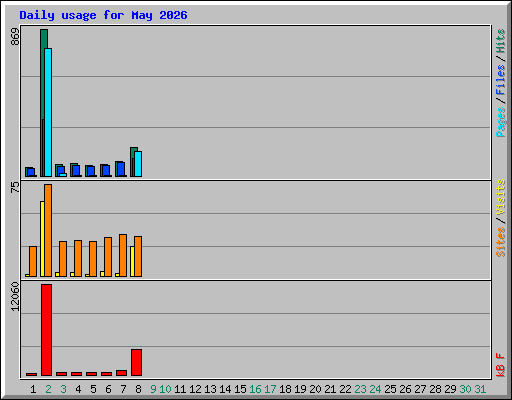This screenshot has width=512, height=400.
Task: Click the 869 hits axis value
Action: click(15, 37)
